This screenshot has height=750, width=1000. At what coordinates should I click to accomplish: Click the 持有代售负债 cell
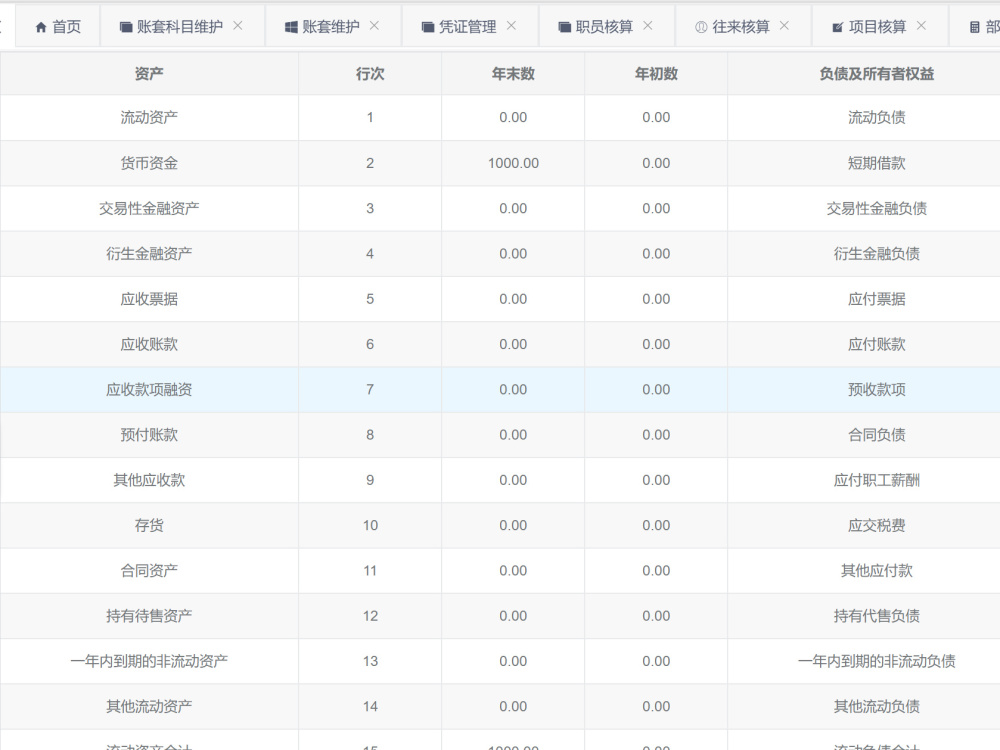click(877, 616)
